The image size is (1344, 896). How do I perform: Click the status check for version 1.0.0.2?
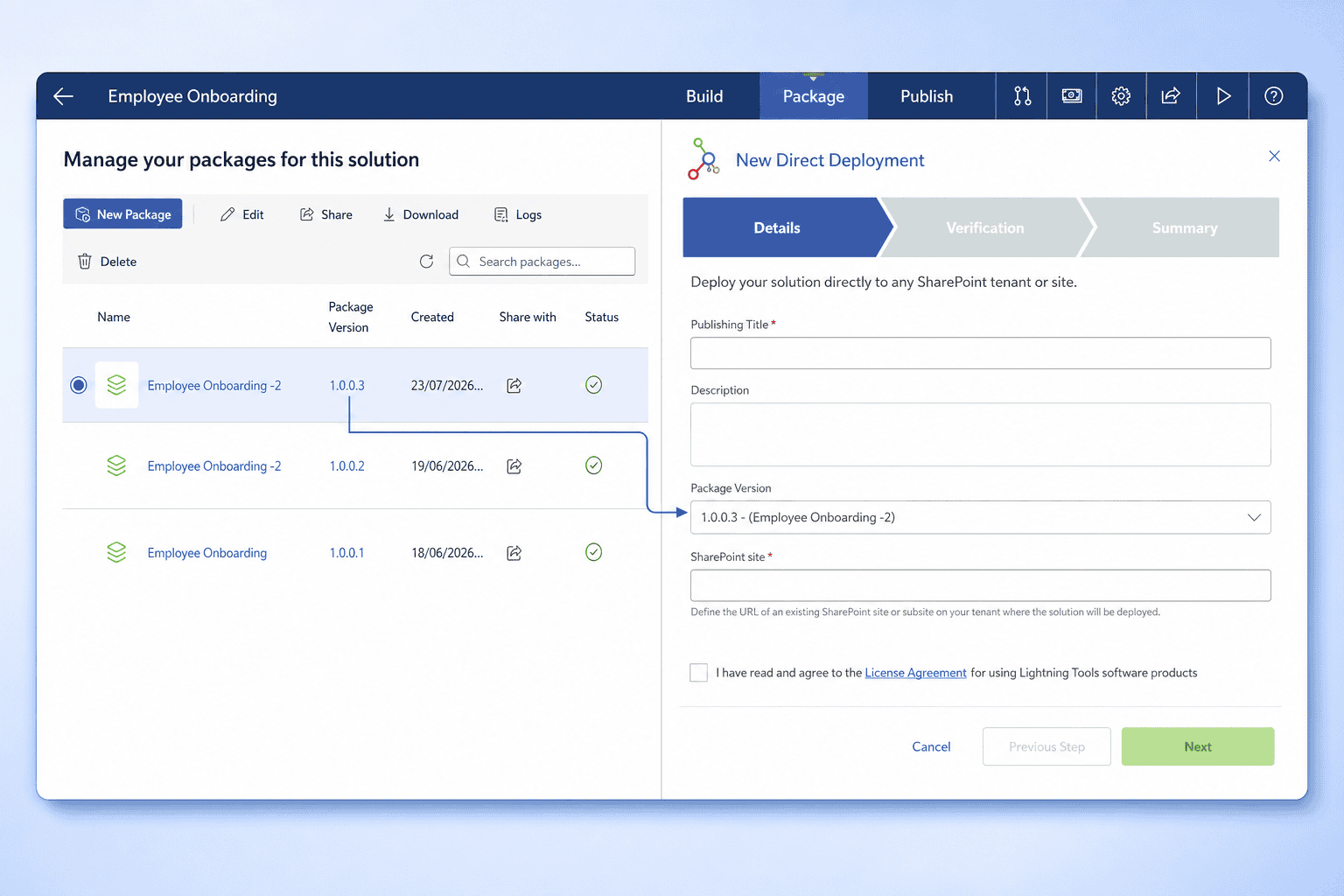click(593, 465)
